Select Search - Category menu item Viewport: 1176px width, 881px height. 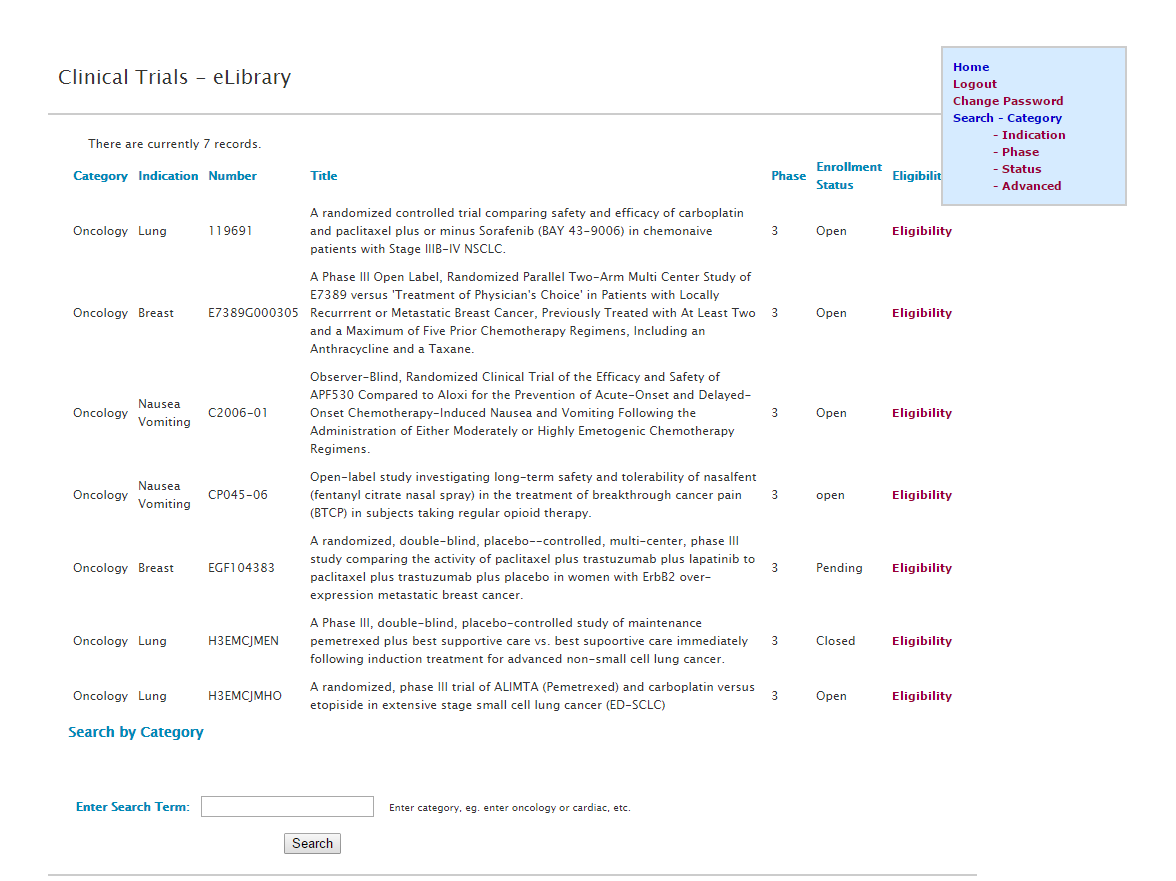pos(1006,118)
